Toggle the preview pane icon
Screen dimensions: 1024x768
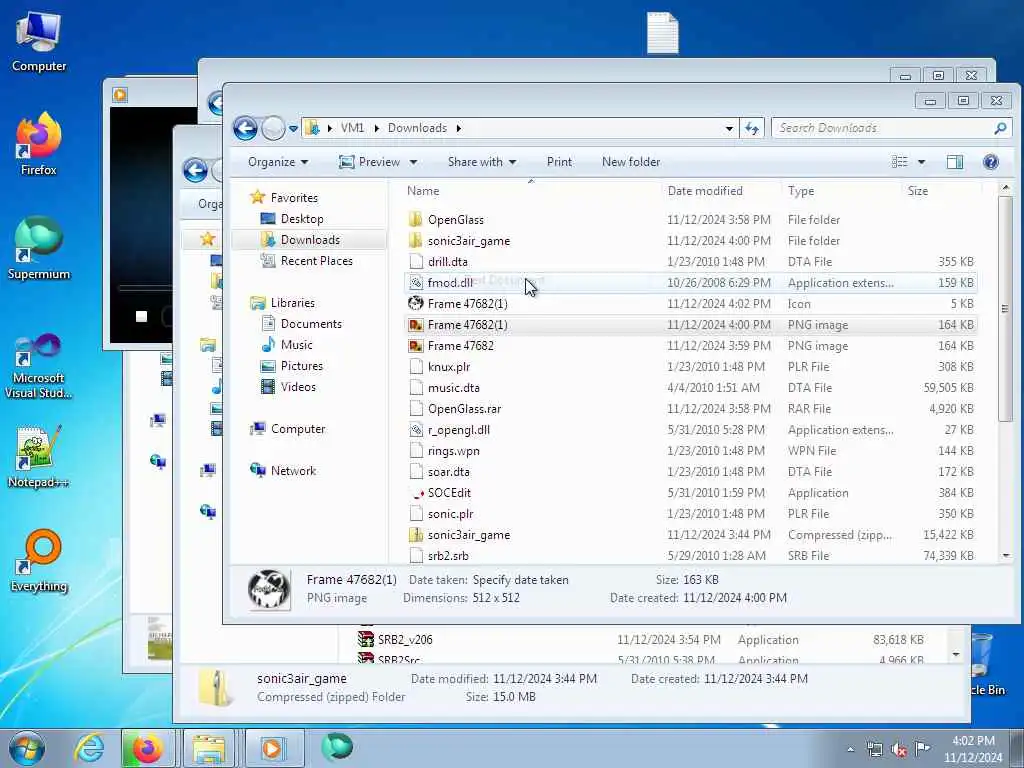954,162
